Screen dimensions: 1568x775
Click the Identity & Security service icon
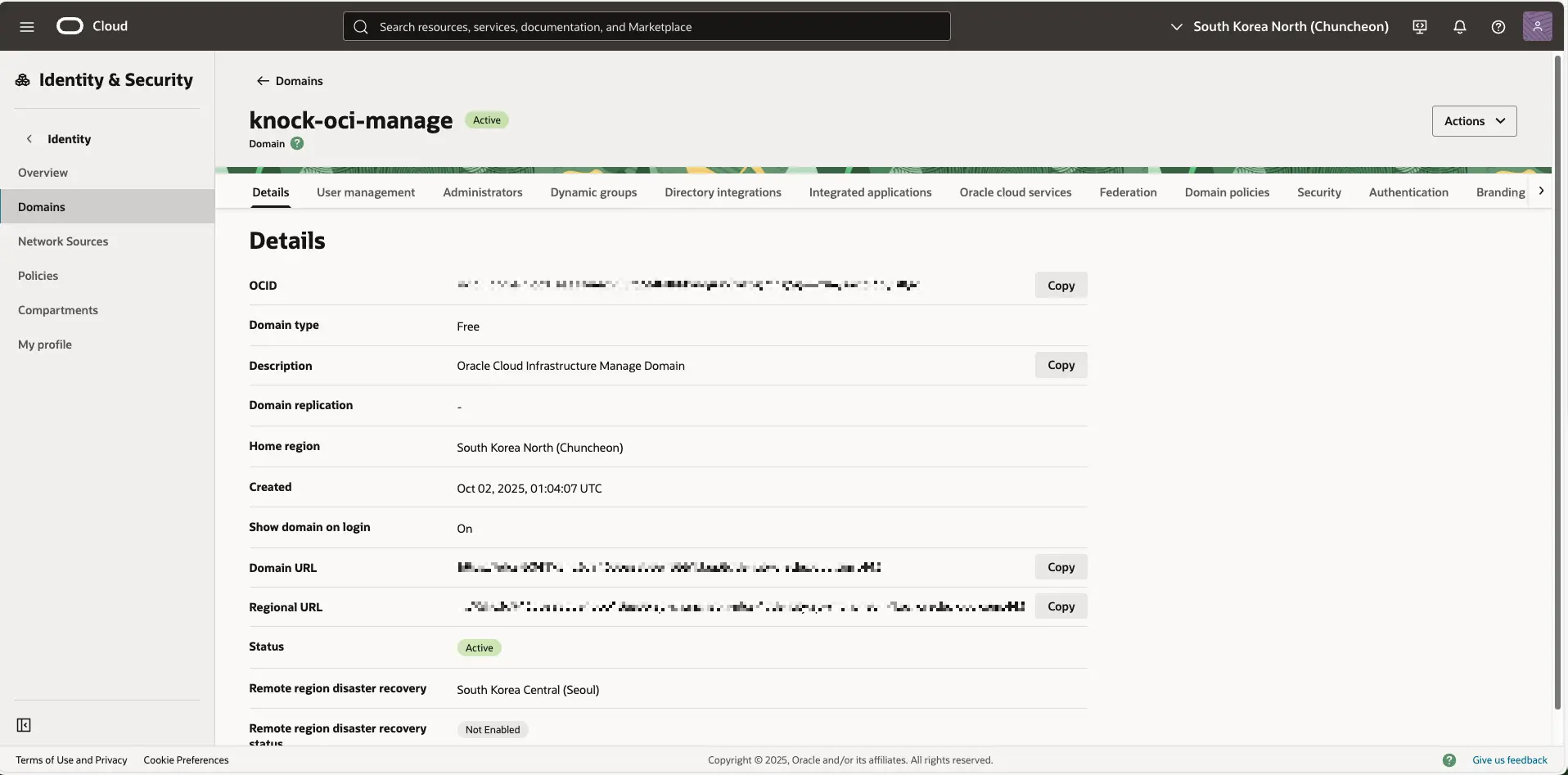(x=23, y=80)
